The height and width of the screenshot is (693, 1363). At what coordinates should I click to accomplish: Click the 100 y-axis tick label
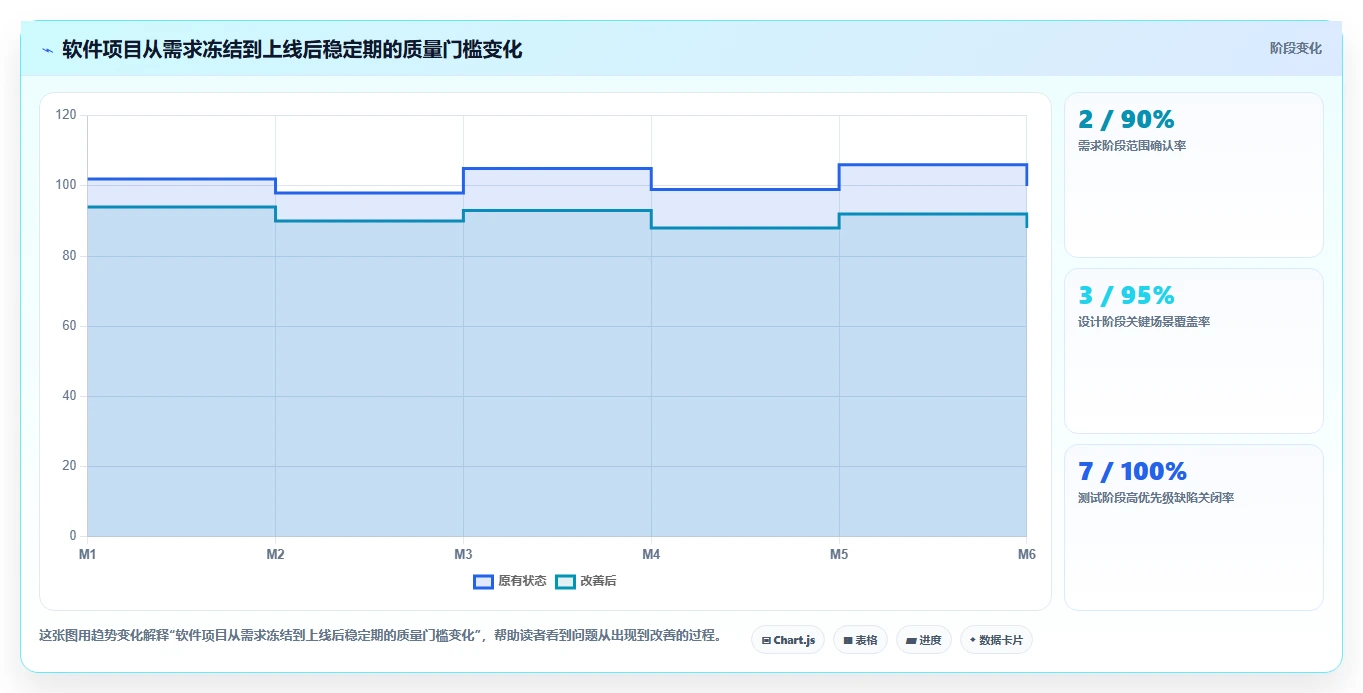tap(66, 185)
